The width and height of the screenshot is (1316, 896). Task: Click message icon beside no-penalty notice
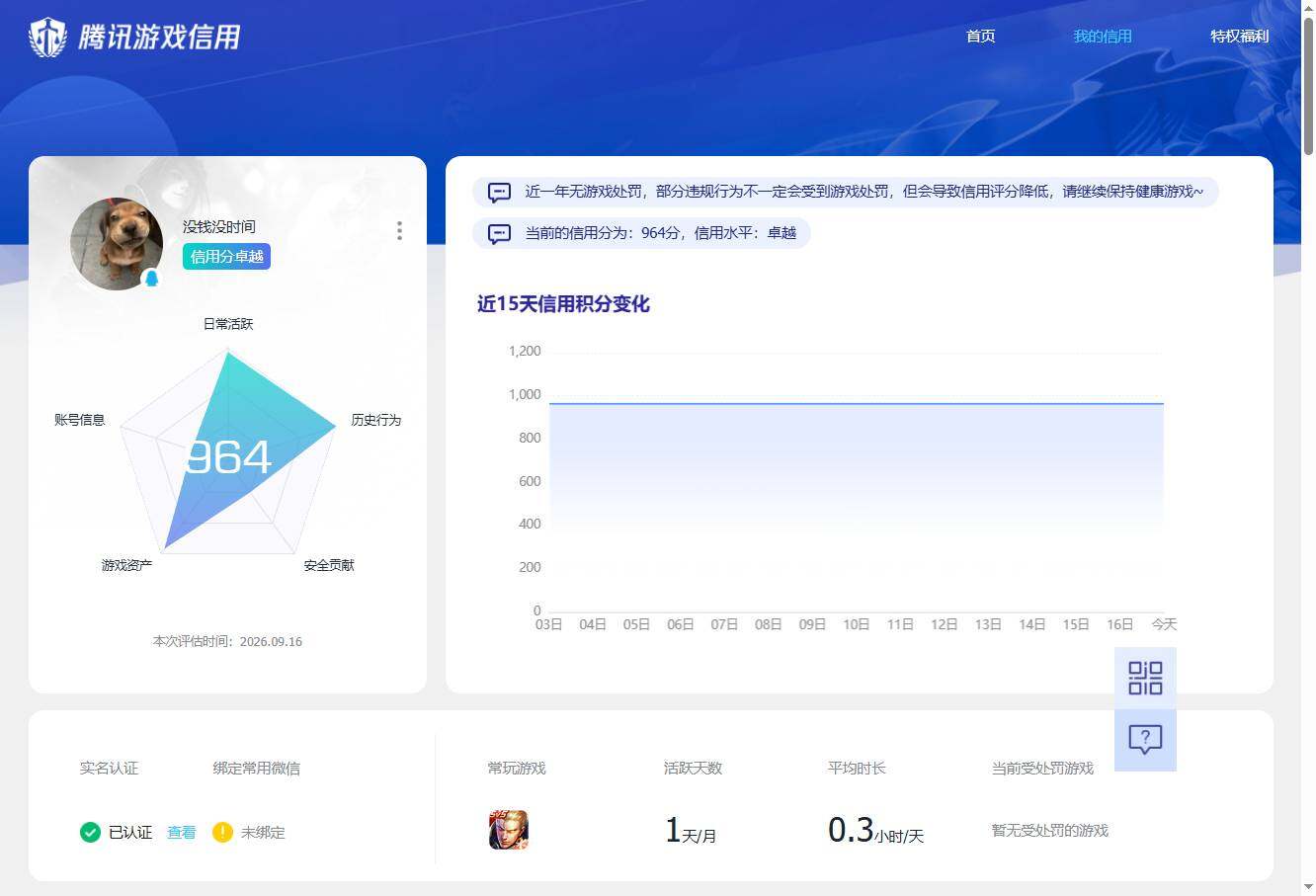pyautogui.click(x=499, y=192)
